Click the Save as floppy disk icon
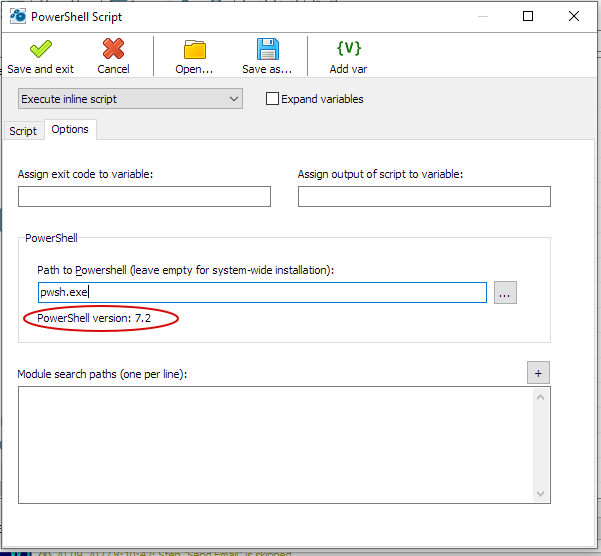 267,50
